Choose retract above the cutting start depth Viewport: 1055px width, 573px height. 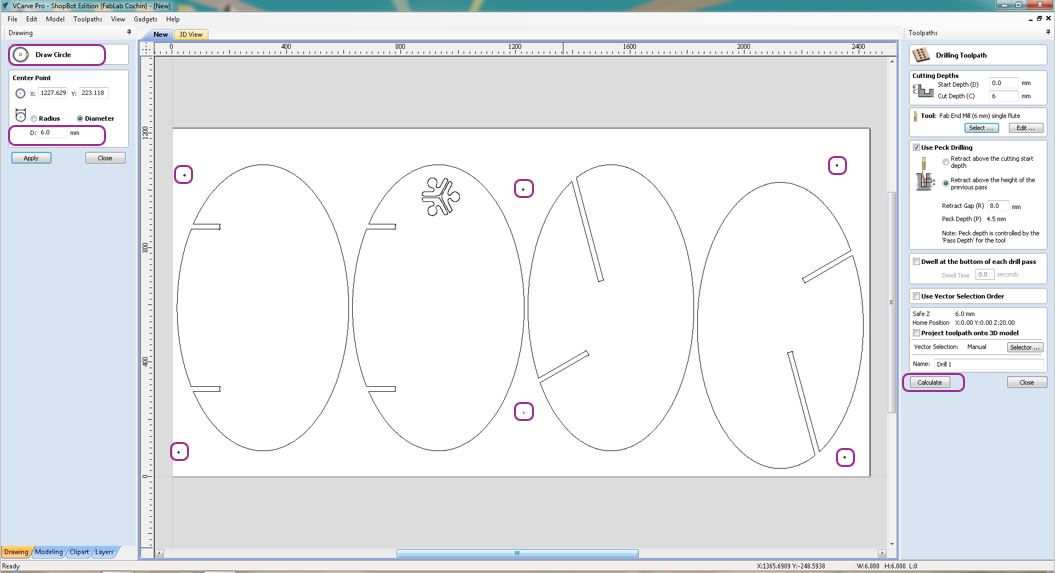945,162
